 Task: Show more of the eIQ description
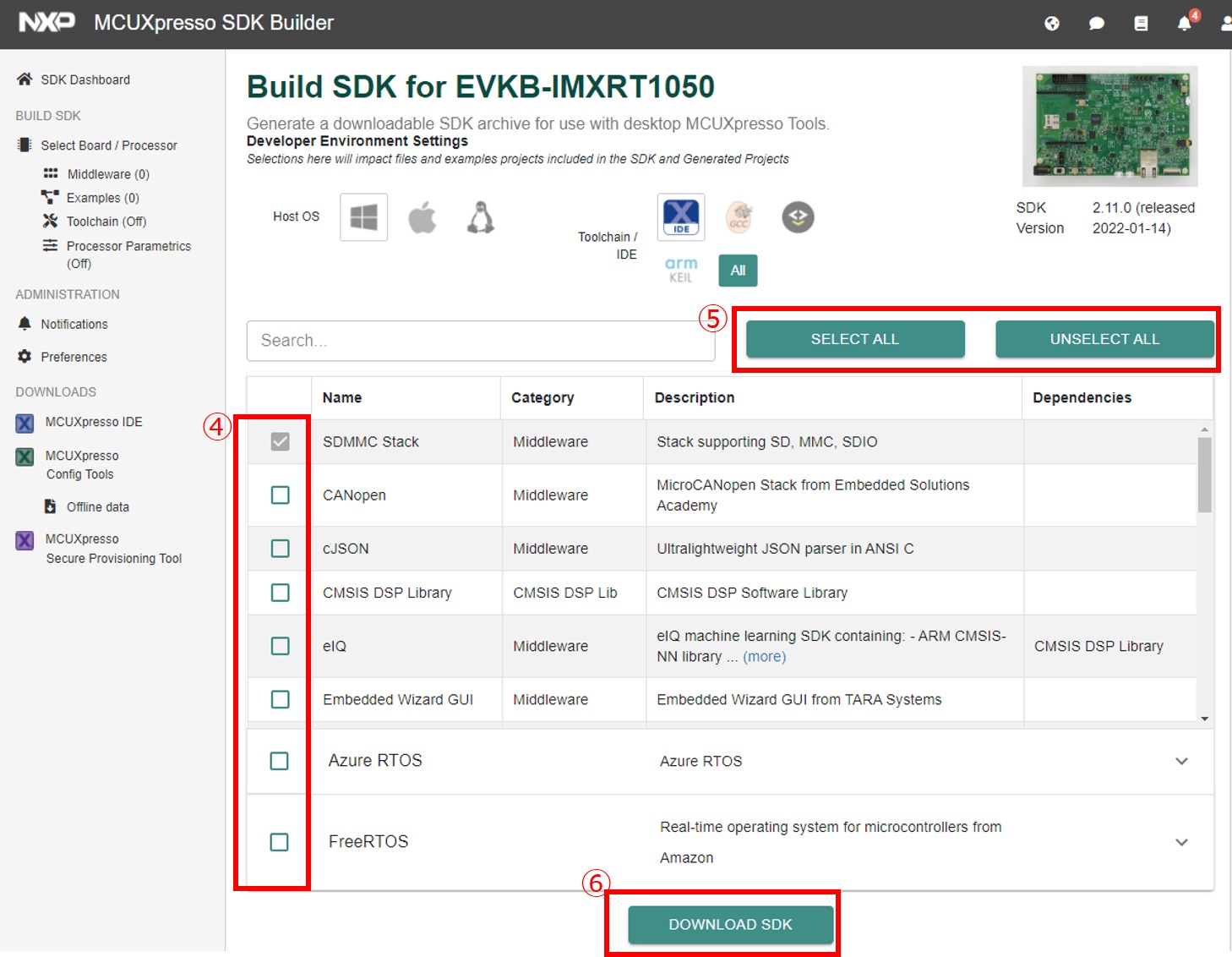[764, 657]
